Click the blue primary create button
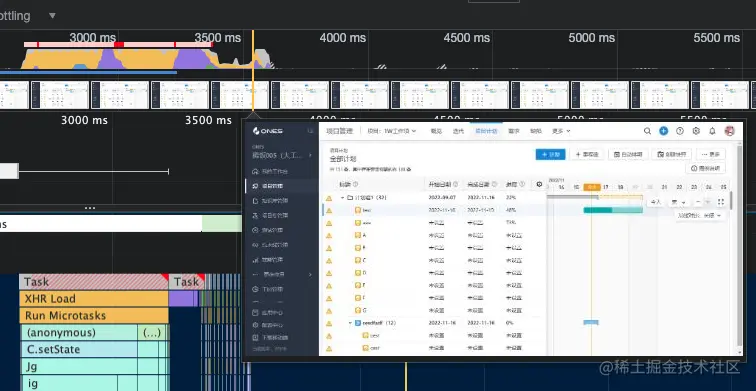The height and width of the screenshot is (391, 756). point(550,154)
